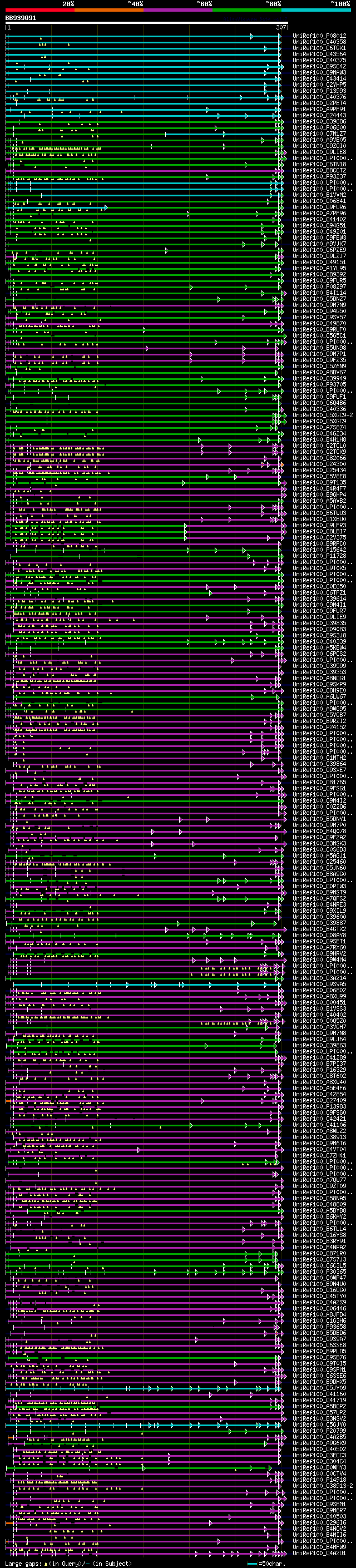Click the UniRef100_Q39949 label
The width and height of the screenshot is (356, 1568).
click(x=319, y=379)
